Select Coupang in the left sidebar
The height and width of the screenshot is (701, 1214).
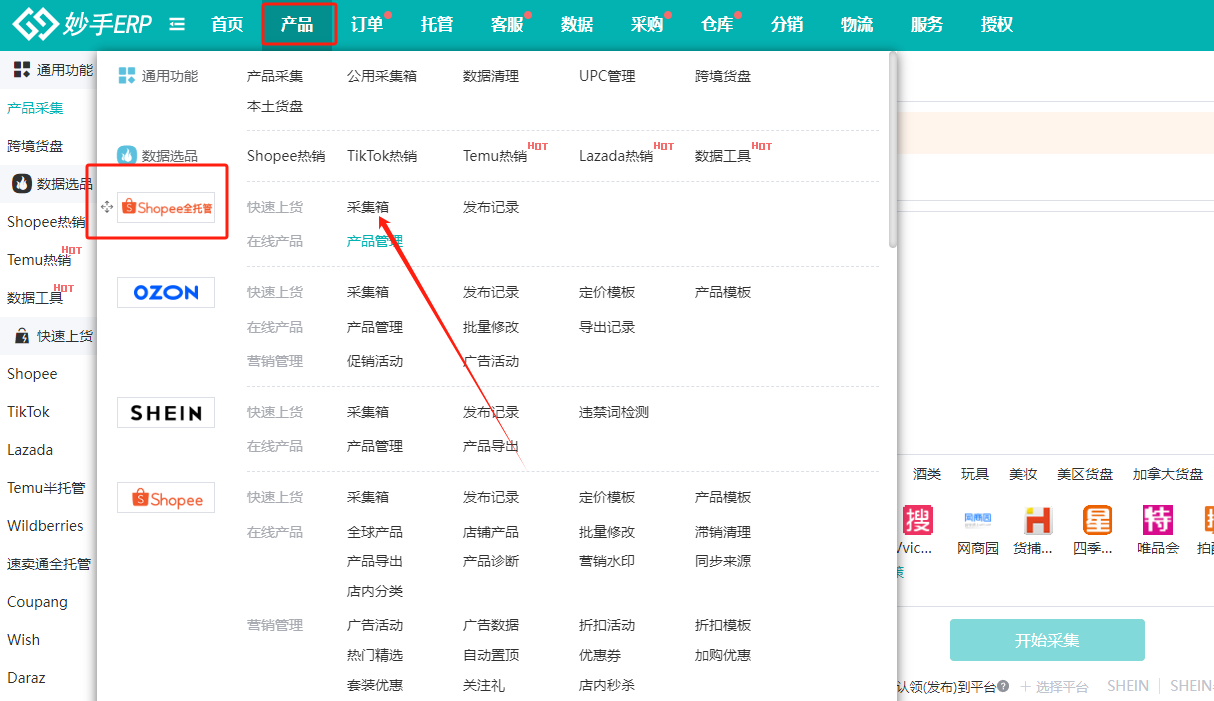tap(37, 602)
